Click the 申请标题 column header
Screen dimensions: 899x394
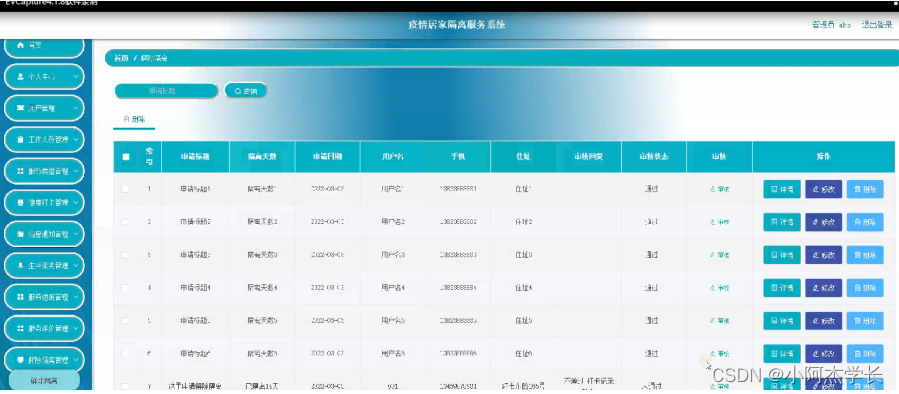[195, 157]
